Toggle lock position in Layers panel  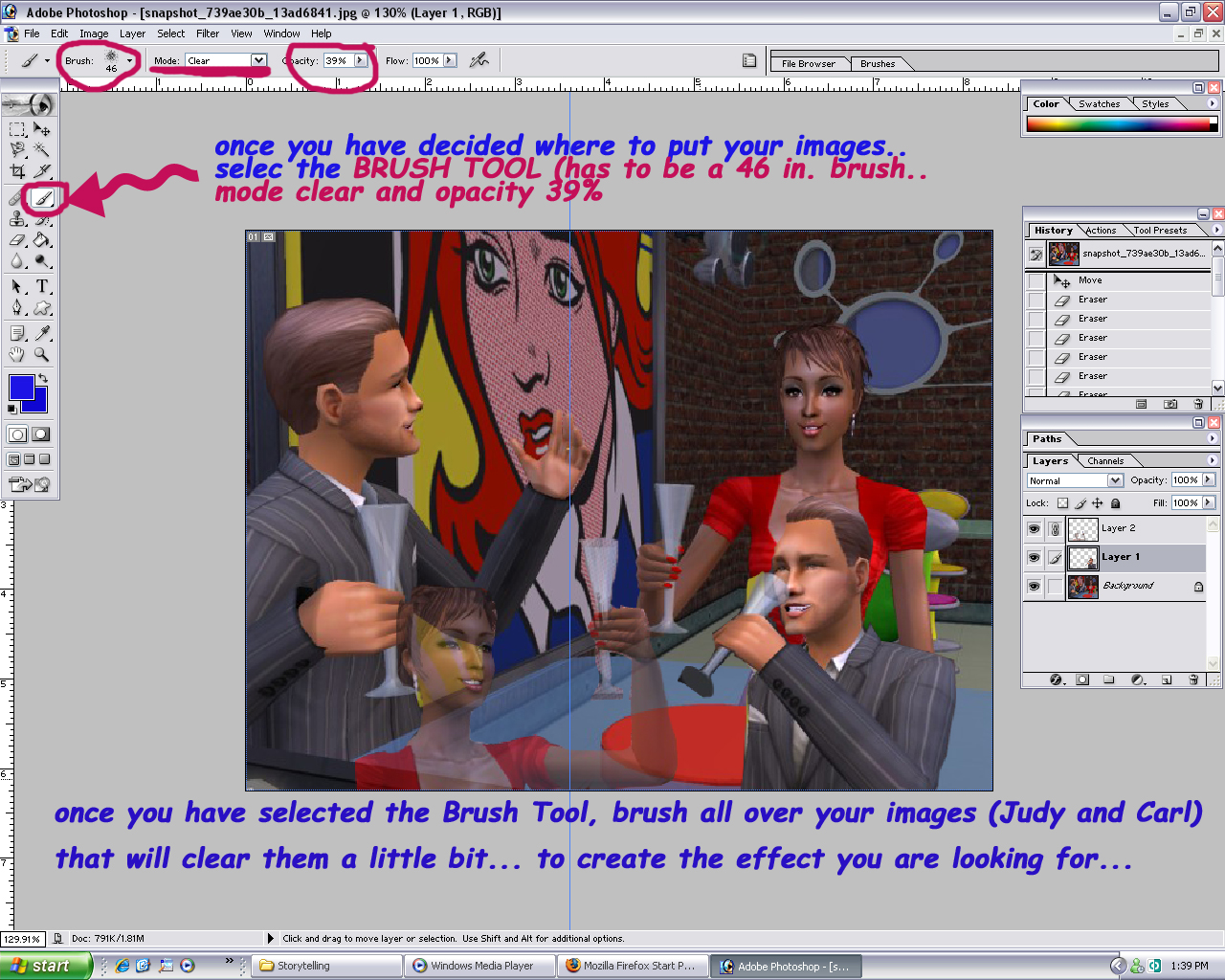tap(1098, 503)
